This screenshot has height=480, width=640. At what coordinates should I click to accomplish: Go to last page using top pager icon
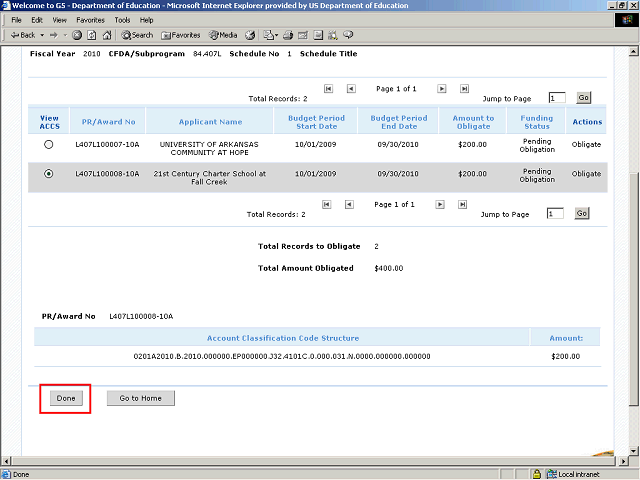pyautogui.click(x=461, y=88)
